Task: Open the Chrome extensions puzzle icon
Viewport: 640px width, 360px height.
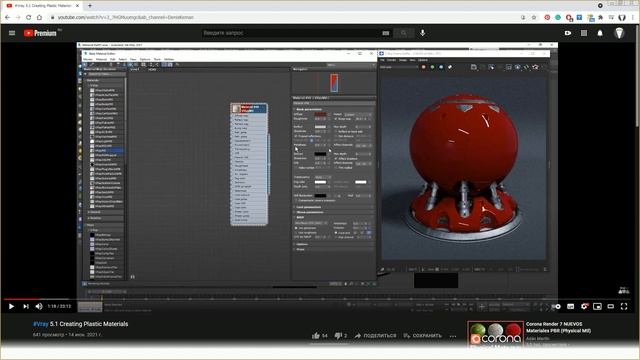Action: point(600,18)
